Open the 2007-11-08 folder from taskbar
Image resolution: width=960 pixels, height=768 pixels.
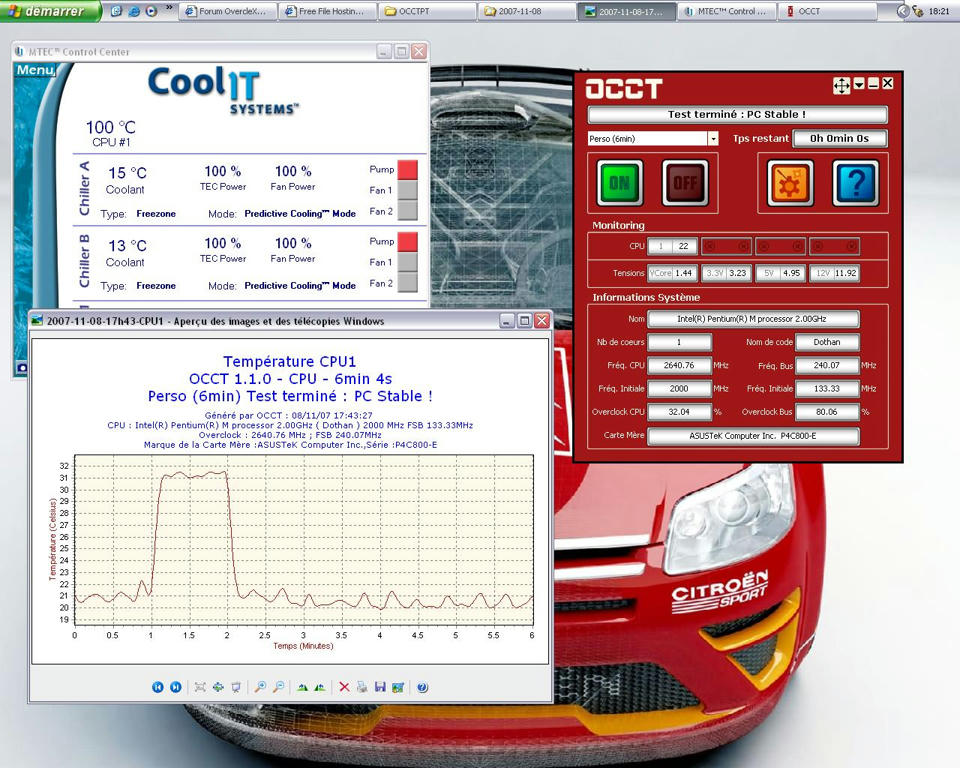point(527,11)
